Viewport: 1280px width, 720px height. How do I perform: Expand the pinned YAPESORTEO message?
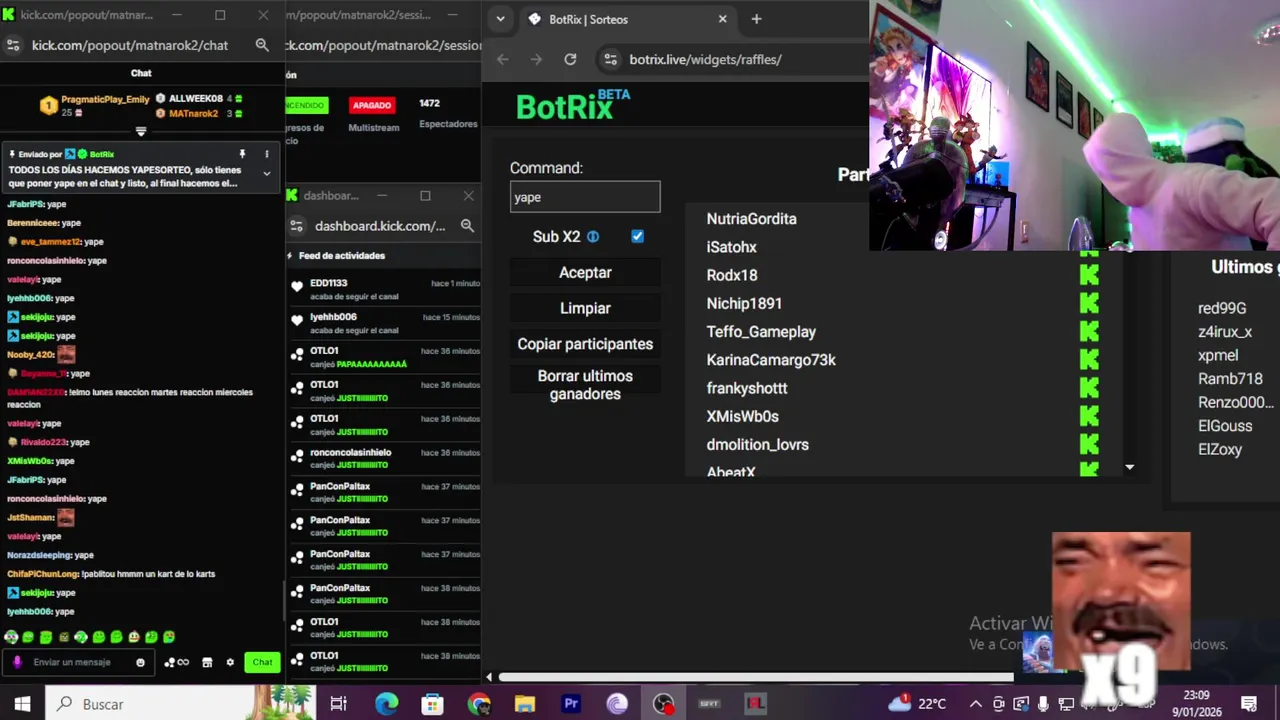pos(266,174)
